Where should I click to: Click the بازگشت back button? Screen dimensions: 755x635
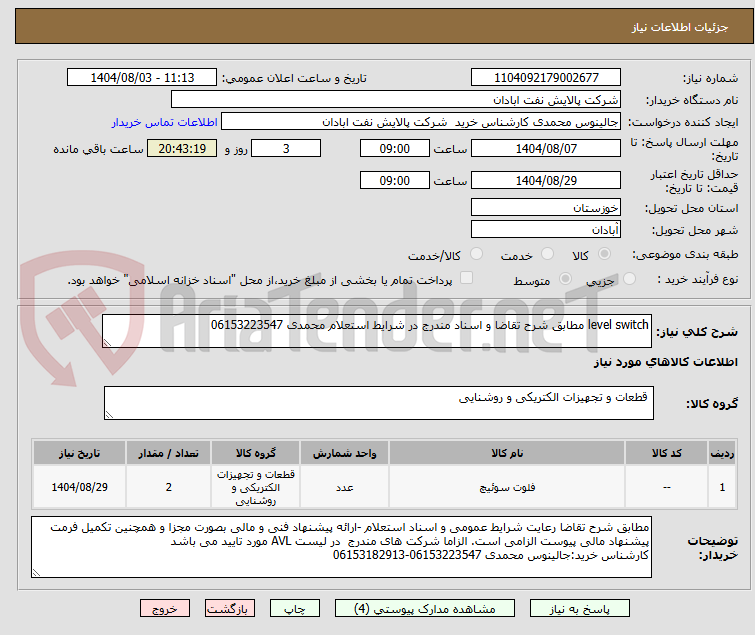click(x=229, y=609)
